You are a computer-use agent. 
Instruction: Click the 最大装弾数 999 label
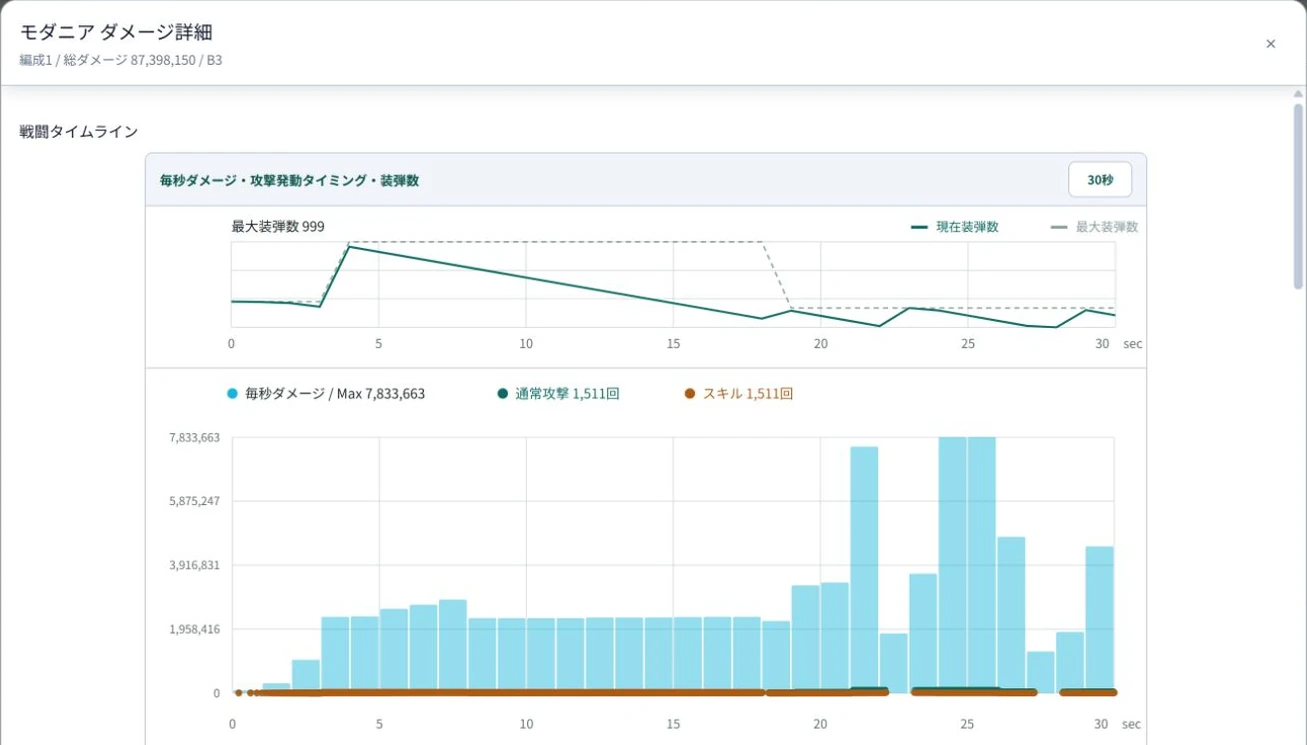[278, 227]
